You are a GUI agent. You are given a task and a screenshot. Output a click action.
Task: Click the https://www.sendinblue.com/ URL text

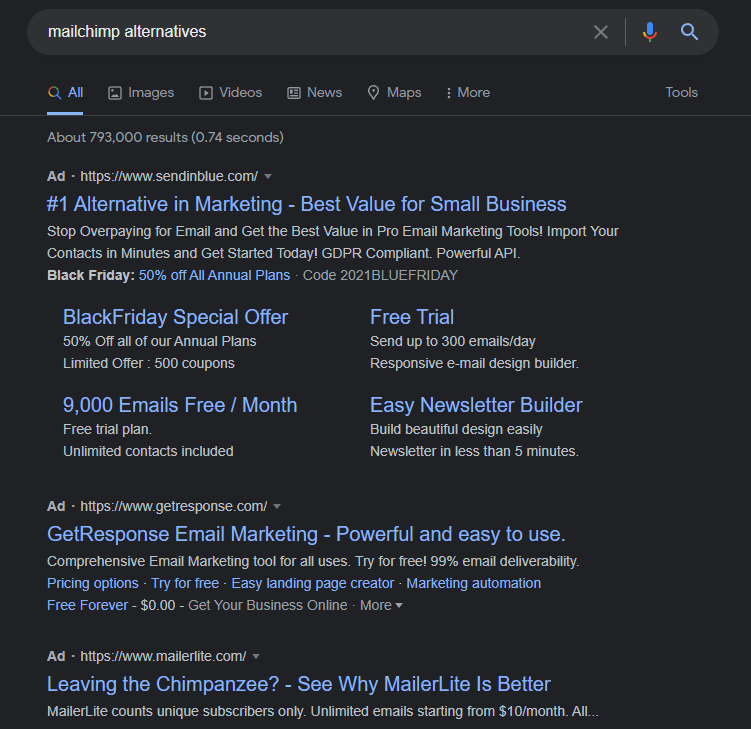(169, 176)
